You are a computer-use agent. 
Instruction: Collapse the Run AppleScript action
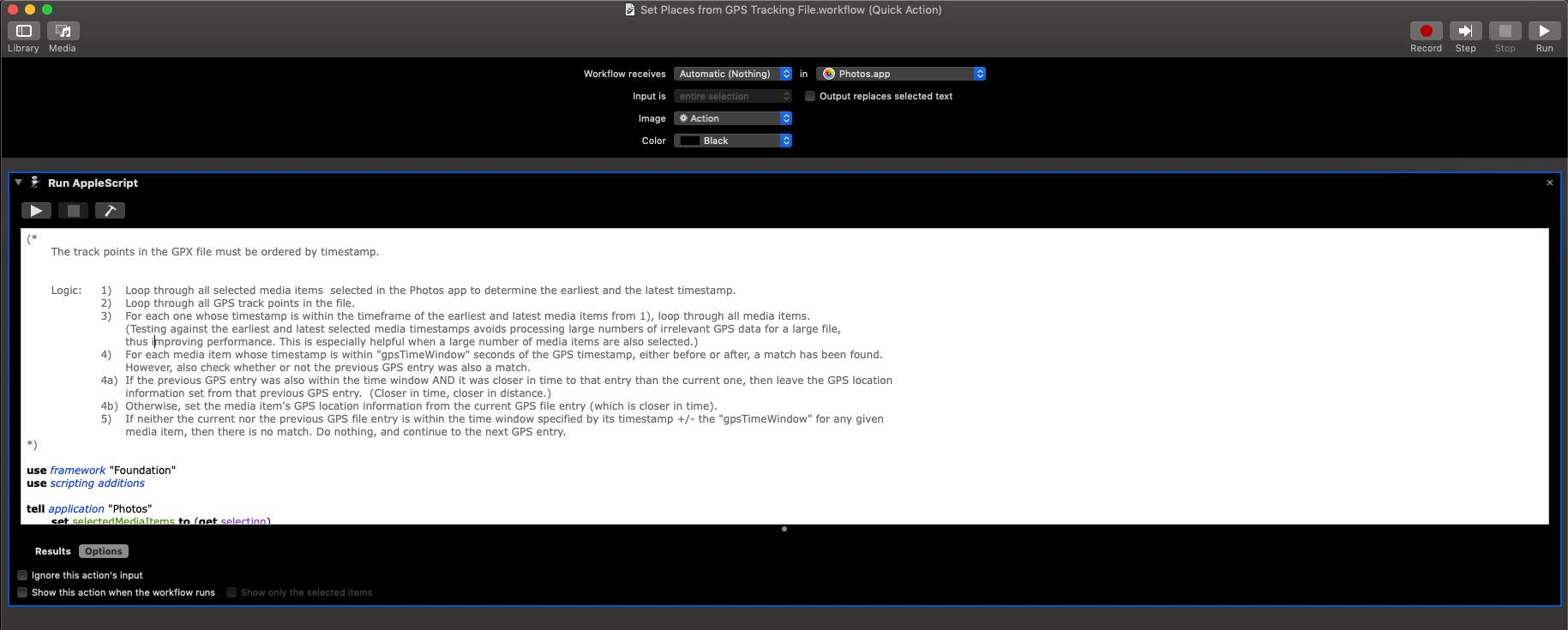tap(18, 183)
